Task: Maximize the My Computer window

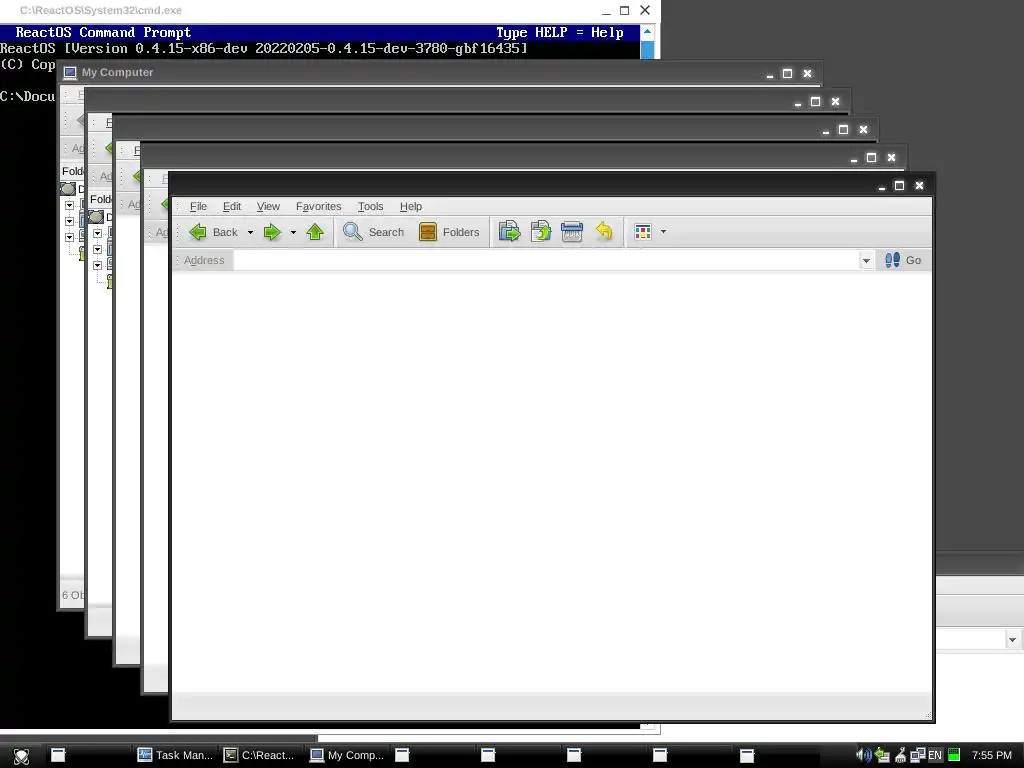Action: pyautogui.click(x=788, y=73)
